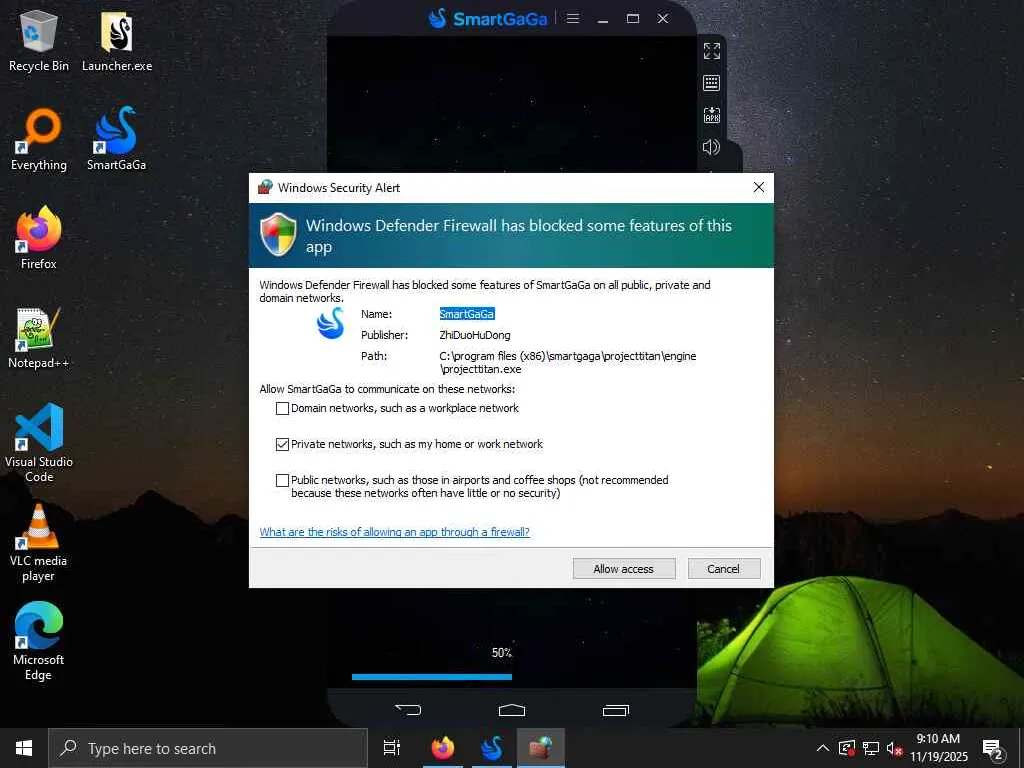Open Recycle Bin desktop icon
1024x768 pixels.
(39, 40)
